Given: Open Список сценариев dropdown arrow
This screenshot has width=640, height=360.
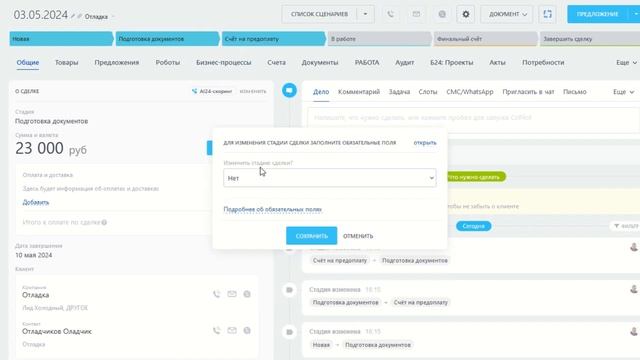Looking at the screenshot, I should point(365,14).
